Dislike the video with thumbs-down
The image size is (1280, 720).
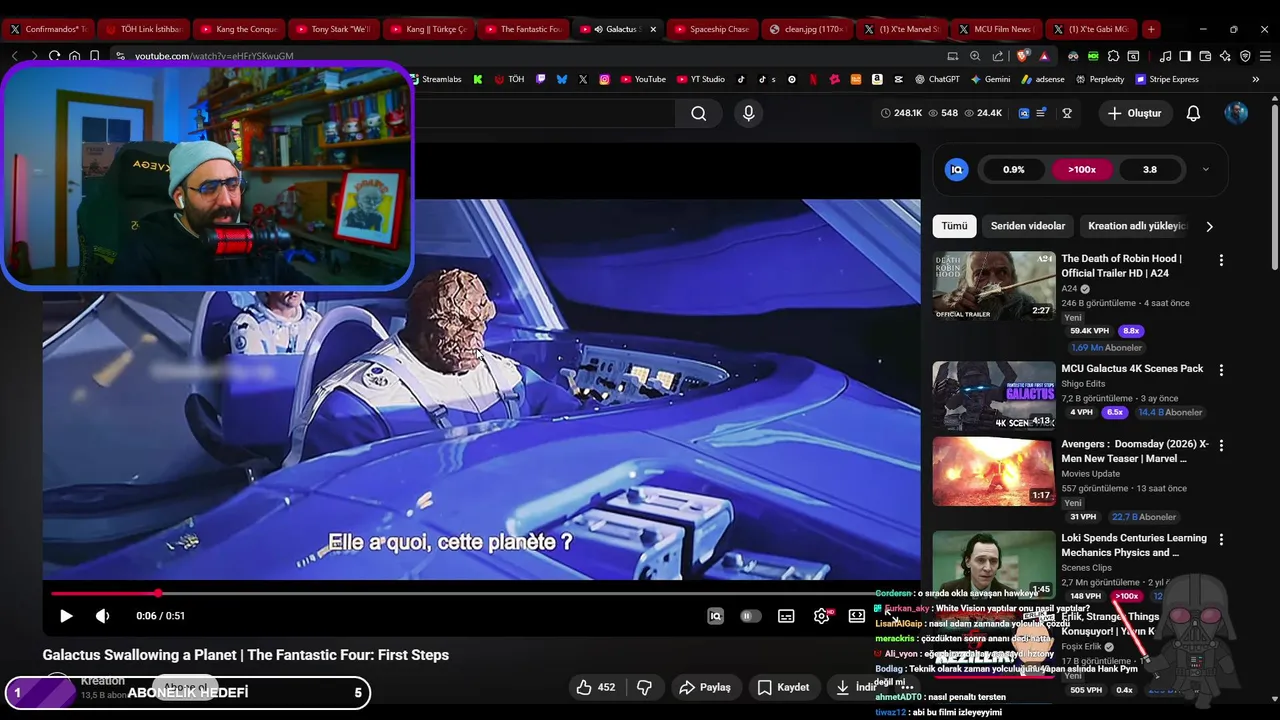tap(644, 687)
